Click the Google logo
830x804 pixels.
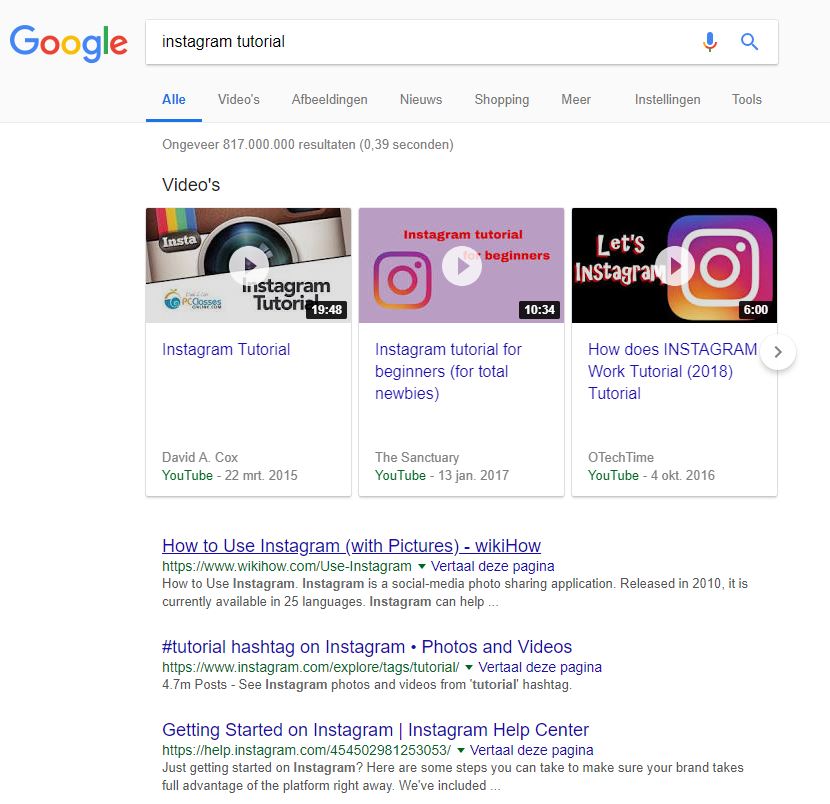pyautogui.click(x=69, y=42)
